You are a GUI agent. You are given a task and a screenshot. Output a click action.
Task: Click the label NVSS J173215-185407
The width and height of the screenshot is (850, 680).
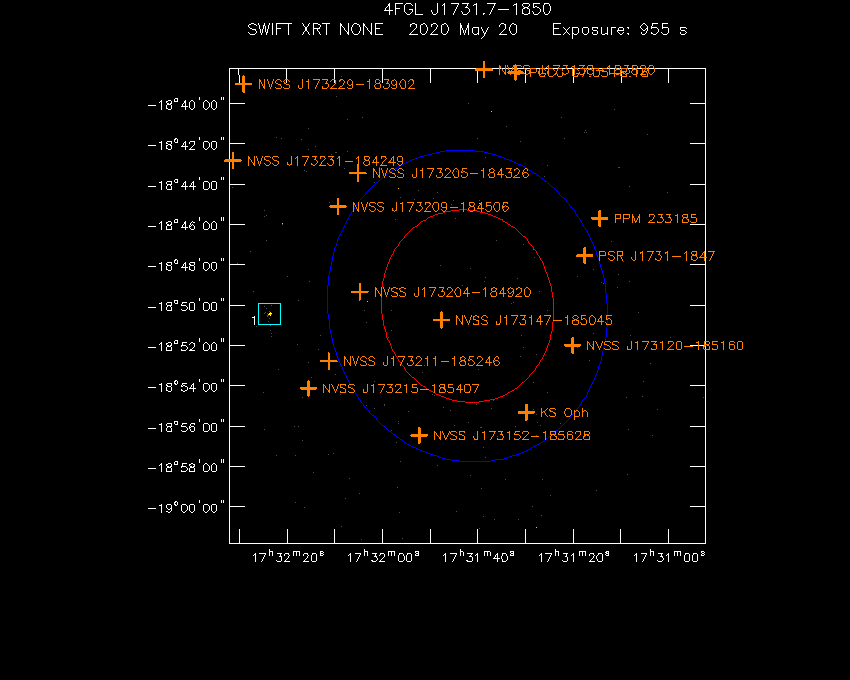[x=401, y=389]
